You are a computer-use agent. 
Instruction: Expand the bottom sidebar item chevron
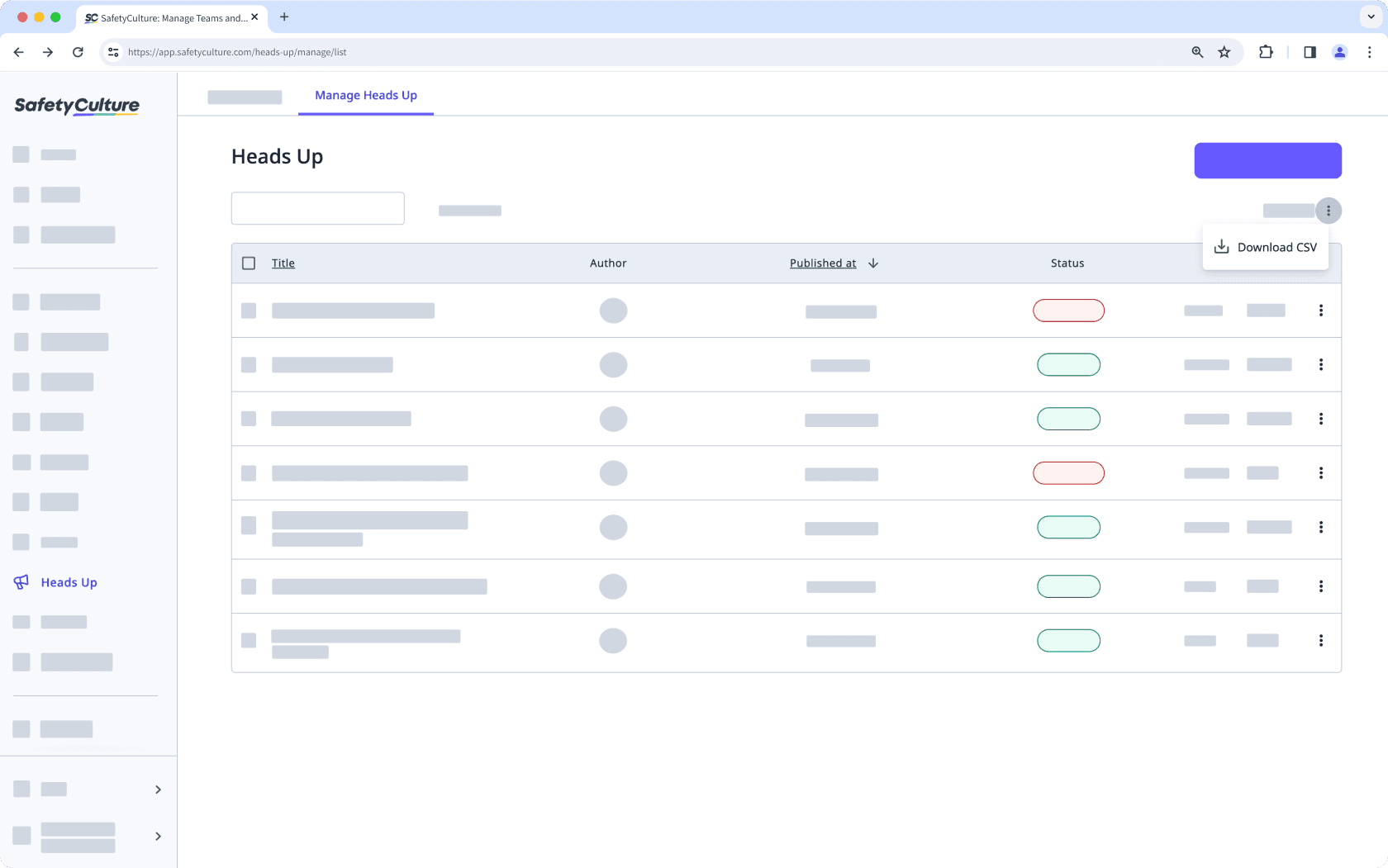pos(158,837)
